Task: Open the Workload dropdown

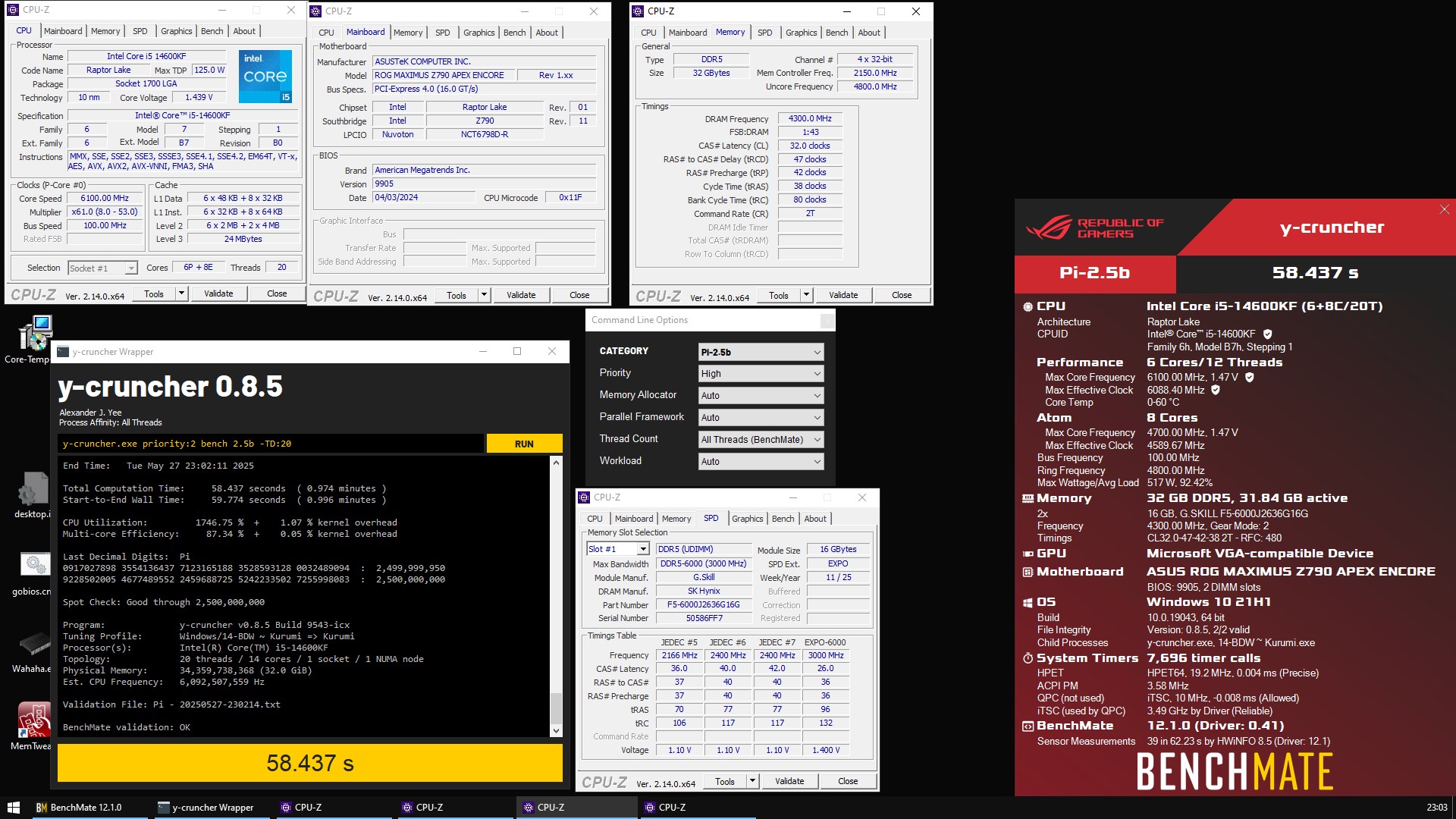Action: tap(761, 462)
